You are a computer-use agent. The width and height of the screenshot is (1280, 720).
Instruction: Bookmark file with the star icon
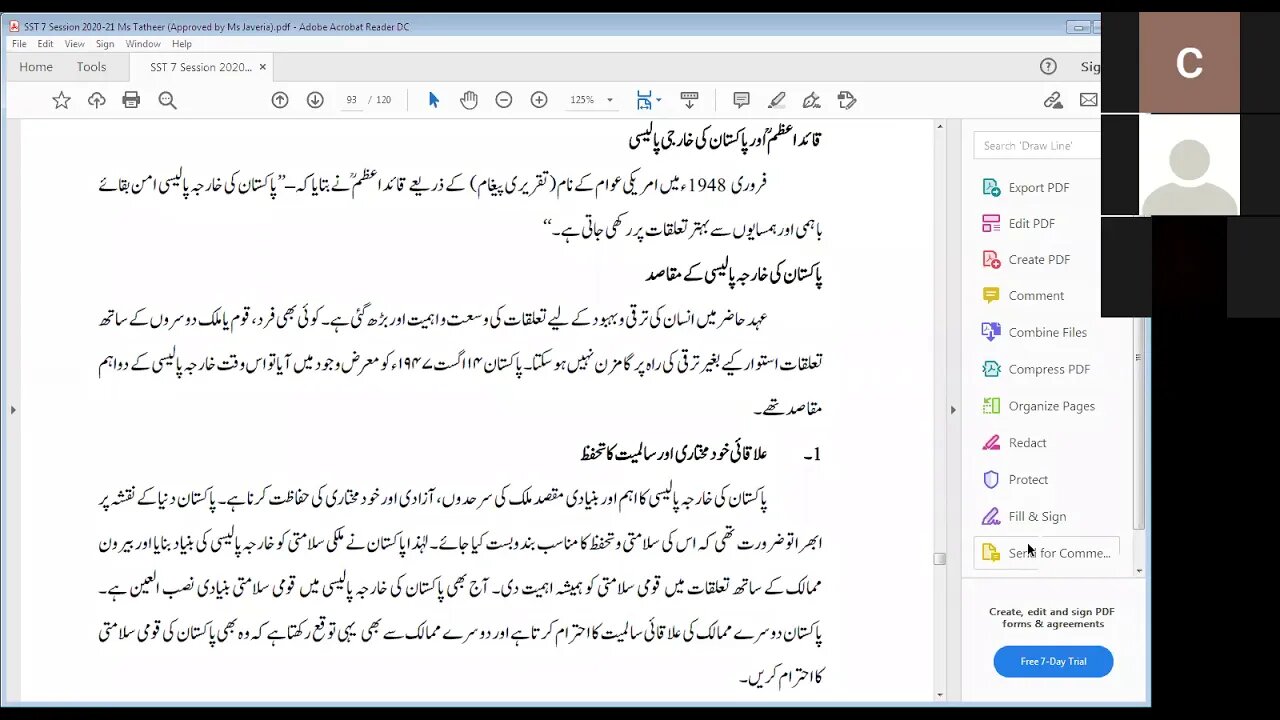(x=61, y=100)
